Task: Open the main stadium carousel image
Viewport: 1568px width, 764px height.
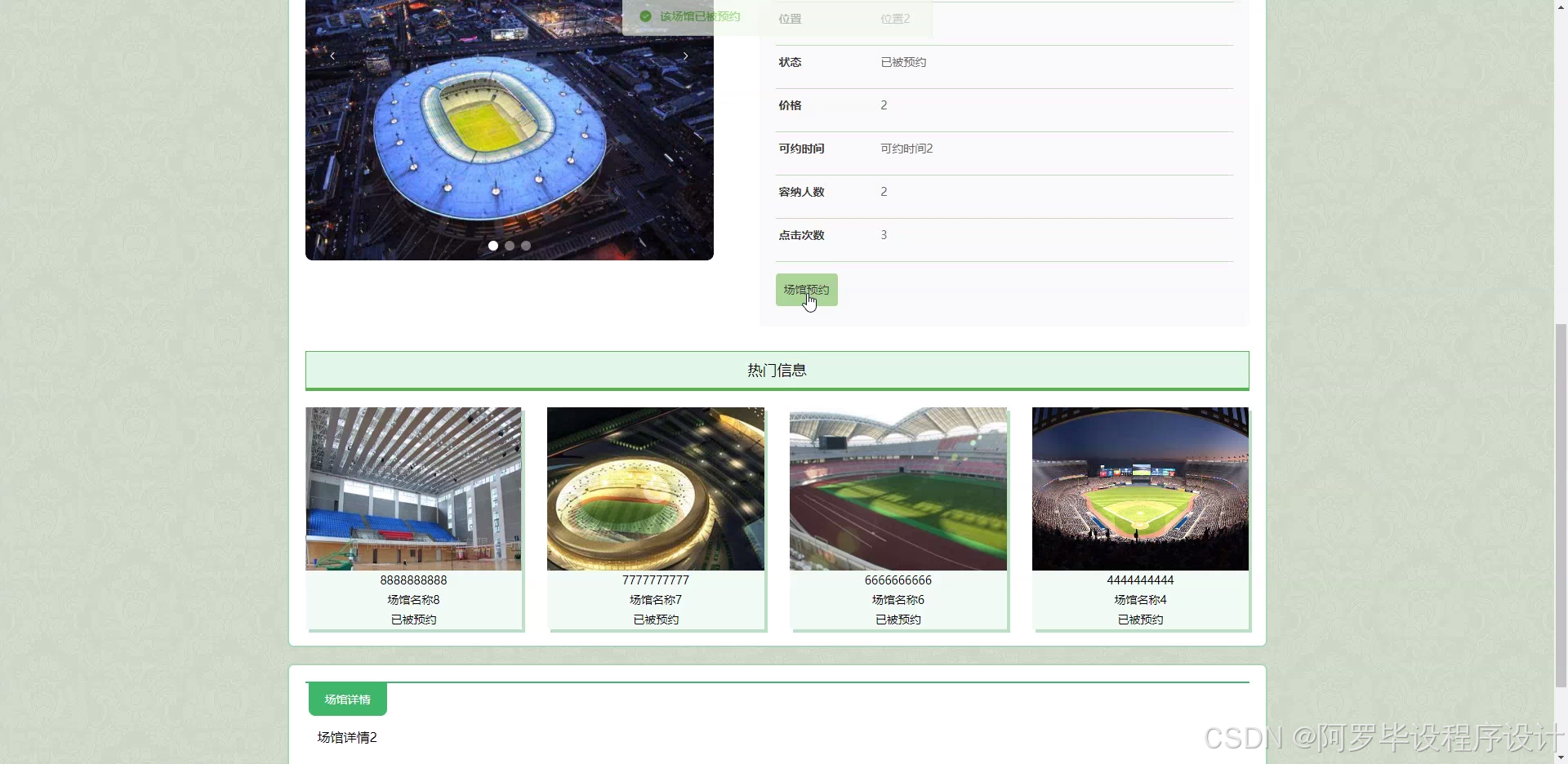Action: [x=510, y=130]
